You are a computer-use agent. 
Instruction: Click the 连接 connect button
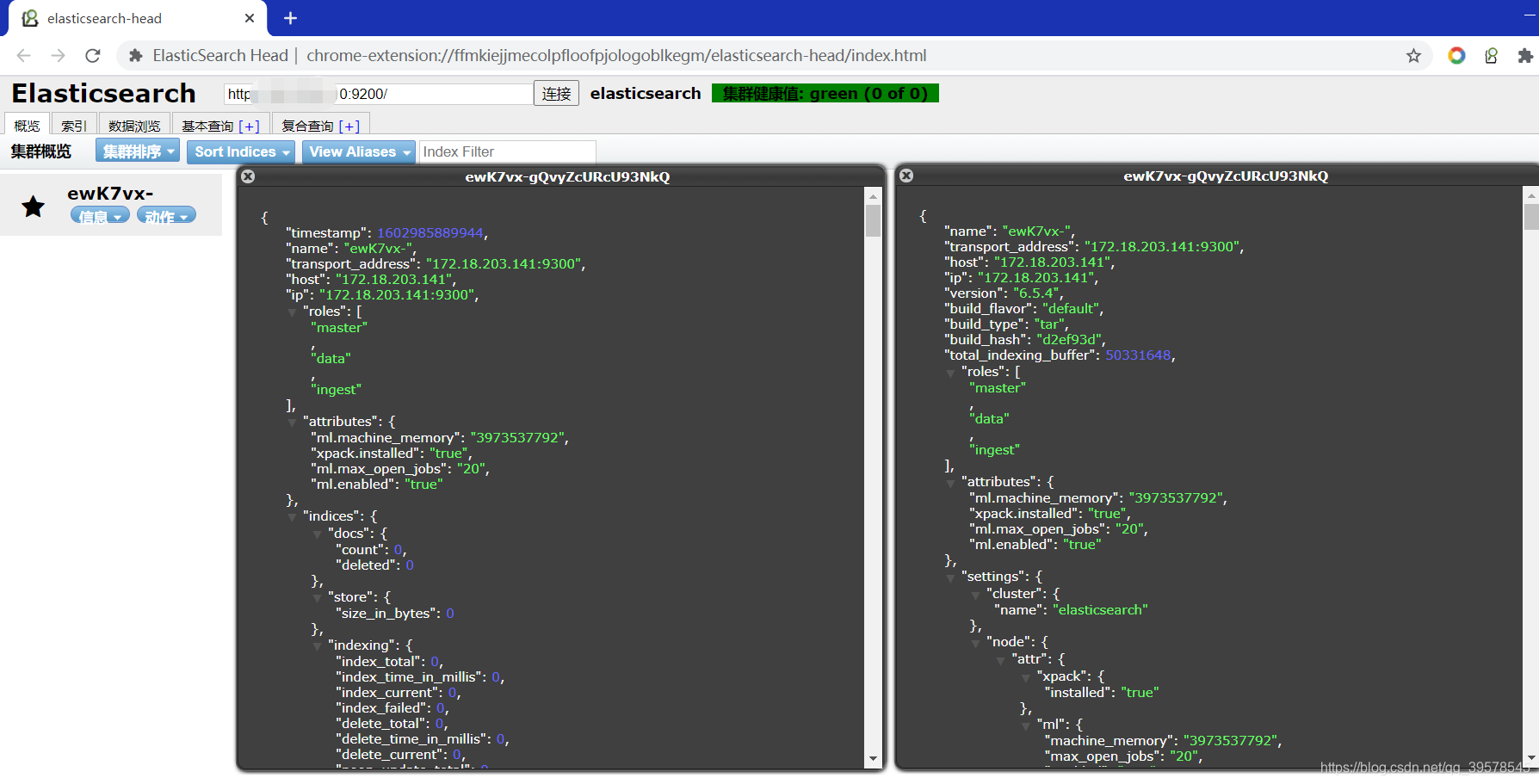click(x=556, y=94)
